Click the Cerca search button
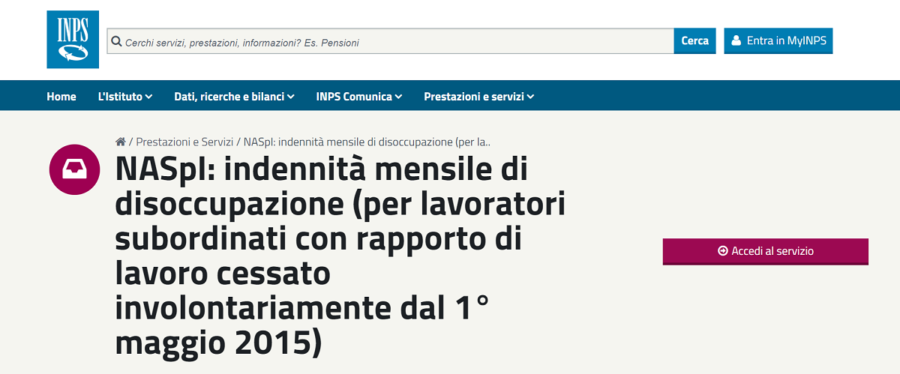The height and width of the screenshot is (374, 900). pyautogui.click(x=695, y=41)
